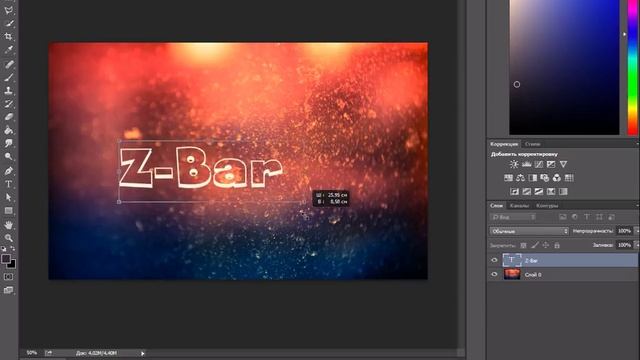The image size is (640, 360).
Task: Add a Threshold adjustment layer
Action: (x=539, y=191)
